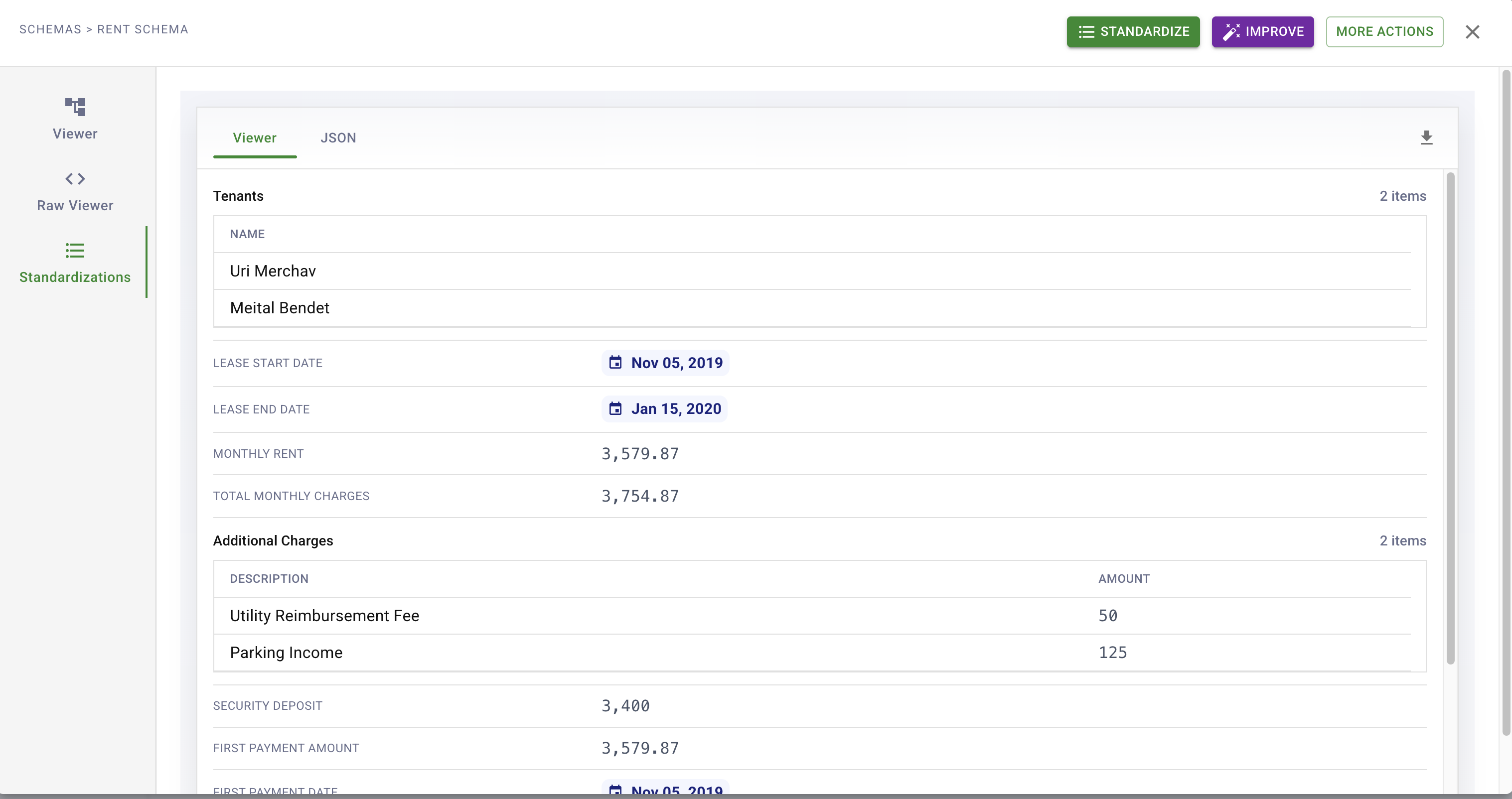Image resolution: width=1512 pixels, height=799 pixels.
Task: Click the calendar icon beside Nov 05, 2019
Action: click(x=615, y=363)
